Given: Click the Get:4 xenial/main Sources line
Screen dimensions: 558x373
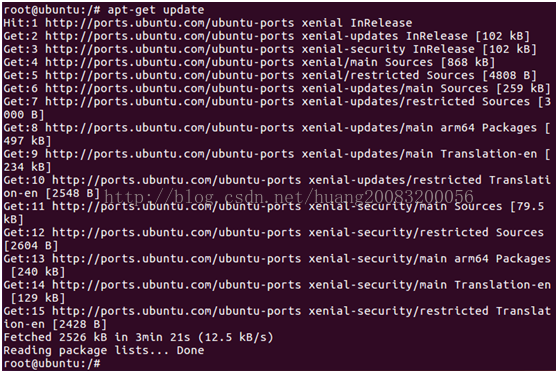Looking at the screenshot, I should [249, 62].
